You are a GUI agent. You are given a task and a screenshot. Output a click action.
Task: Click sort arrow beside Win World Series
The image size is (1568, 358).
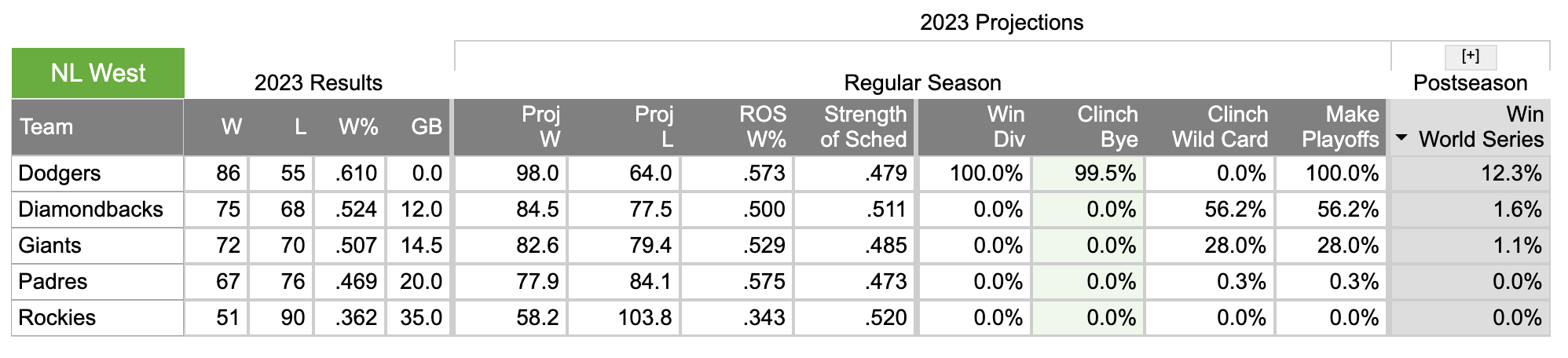(1401, 138)
